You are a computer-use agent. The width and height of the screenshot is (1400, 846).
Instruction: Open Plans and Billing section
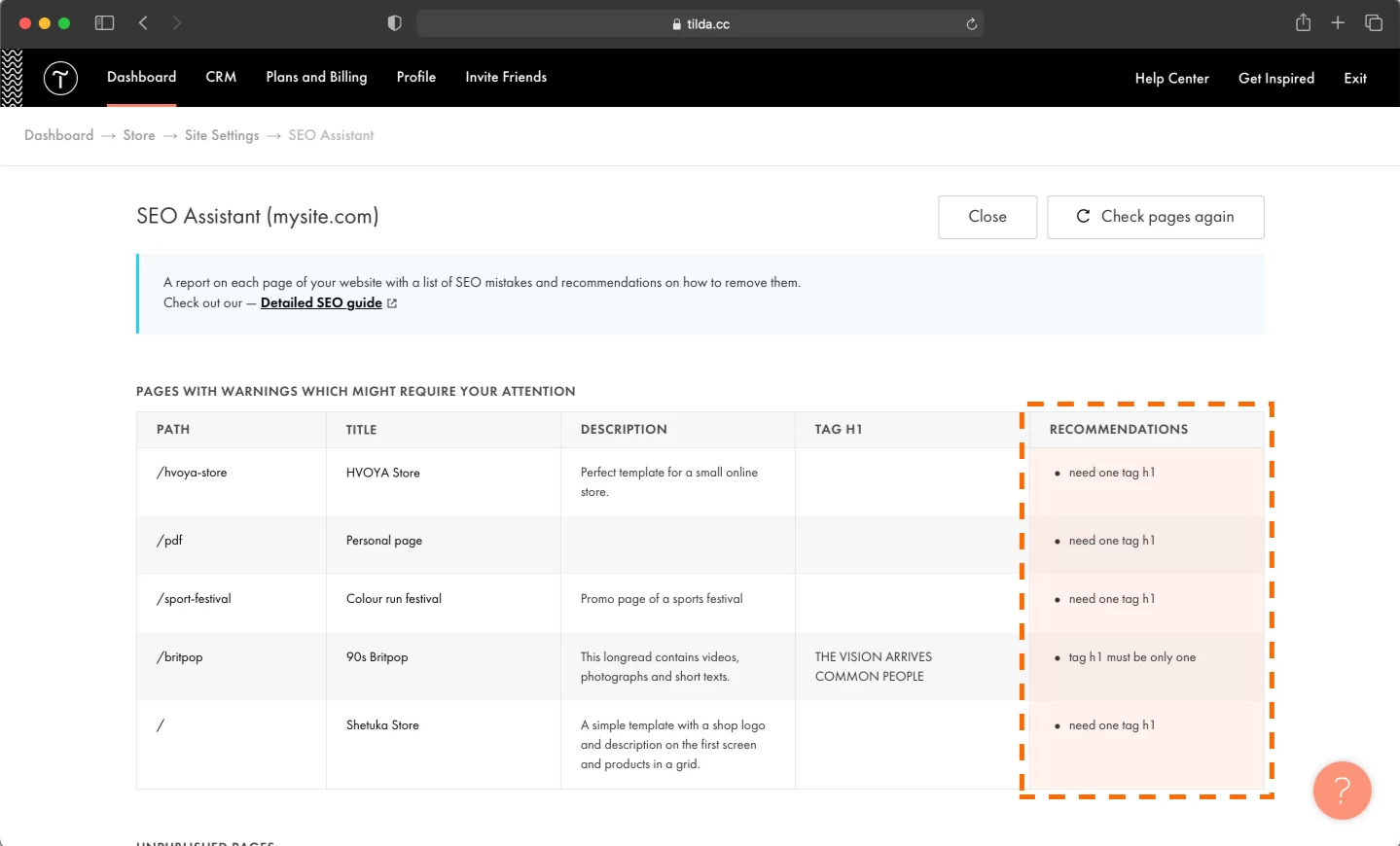click(316, 77)
